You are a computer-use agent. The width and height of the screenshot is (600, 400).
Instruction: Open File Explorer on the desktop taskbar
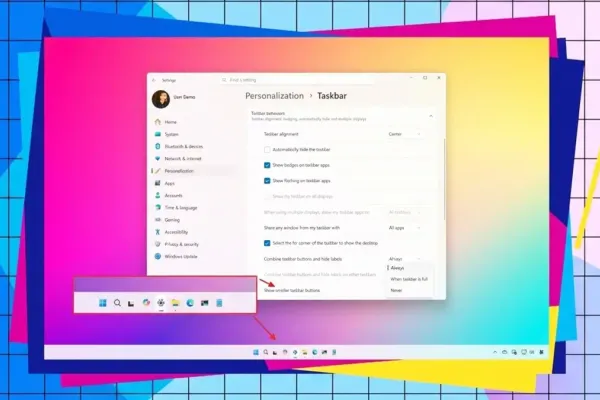(305, 352)
